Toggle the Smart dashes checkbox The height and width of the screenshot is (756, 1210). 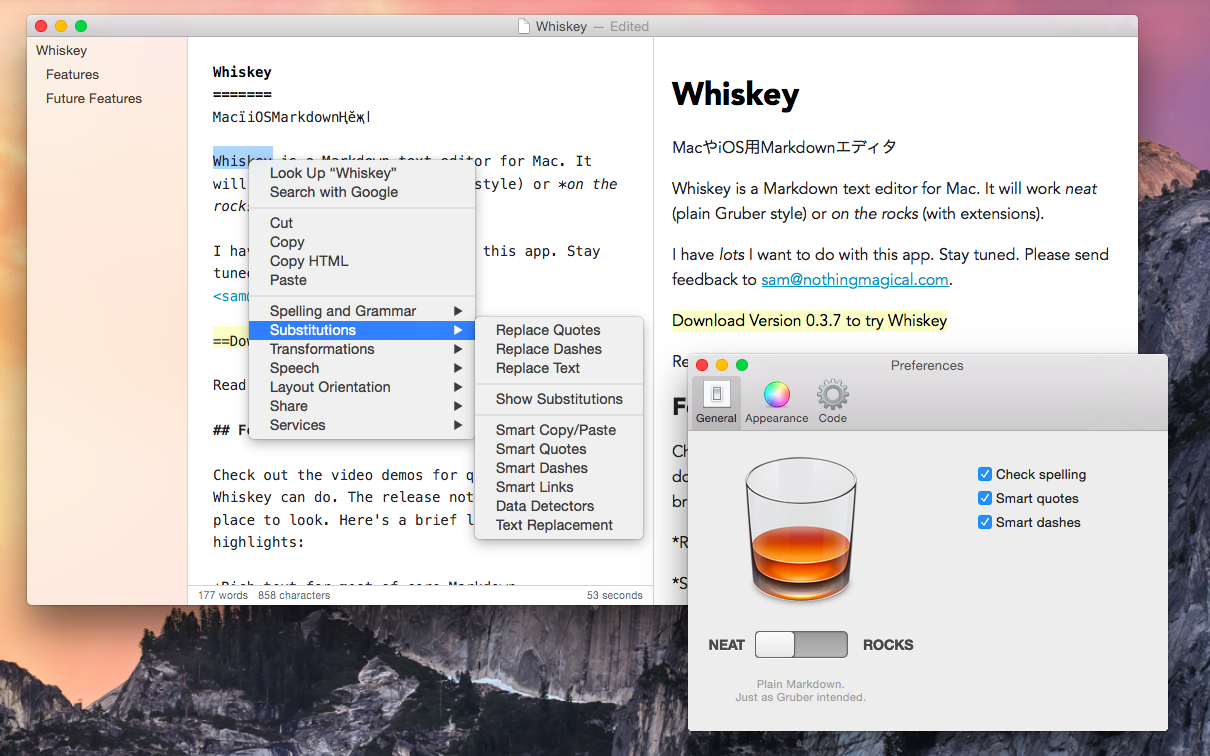click(x=985, y=522)
